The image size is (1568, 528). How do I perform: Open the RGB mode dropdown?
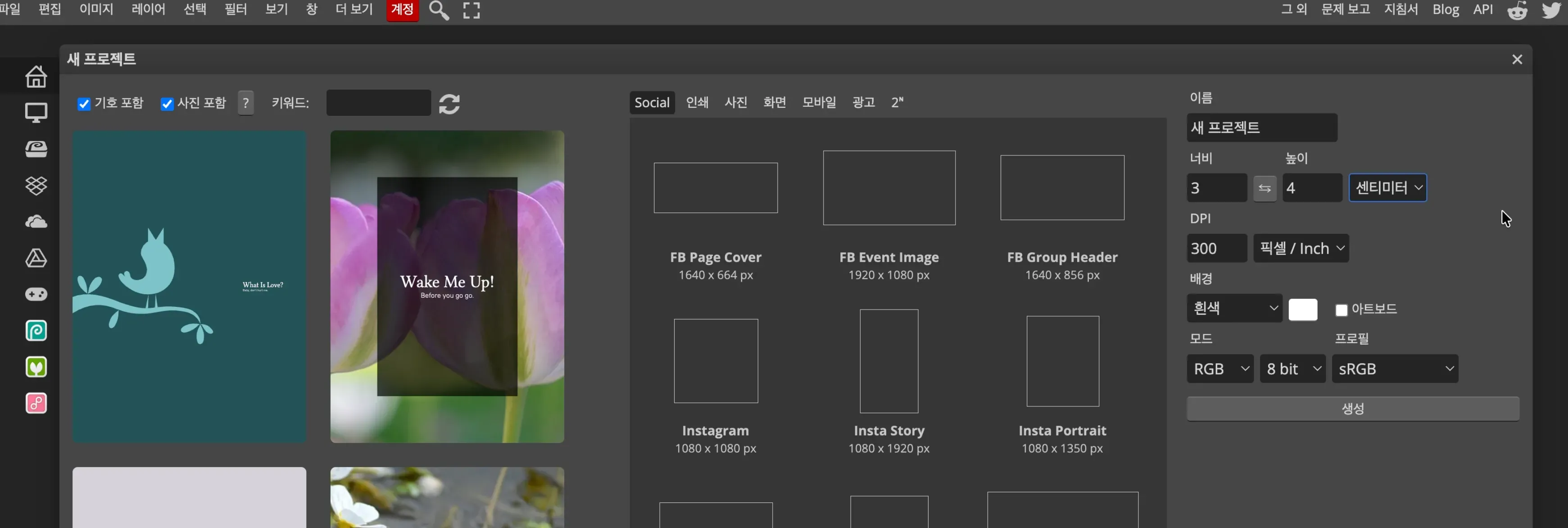pos(1220,369)
